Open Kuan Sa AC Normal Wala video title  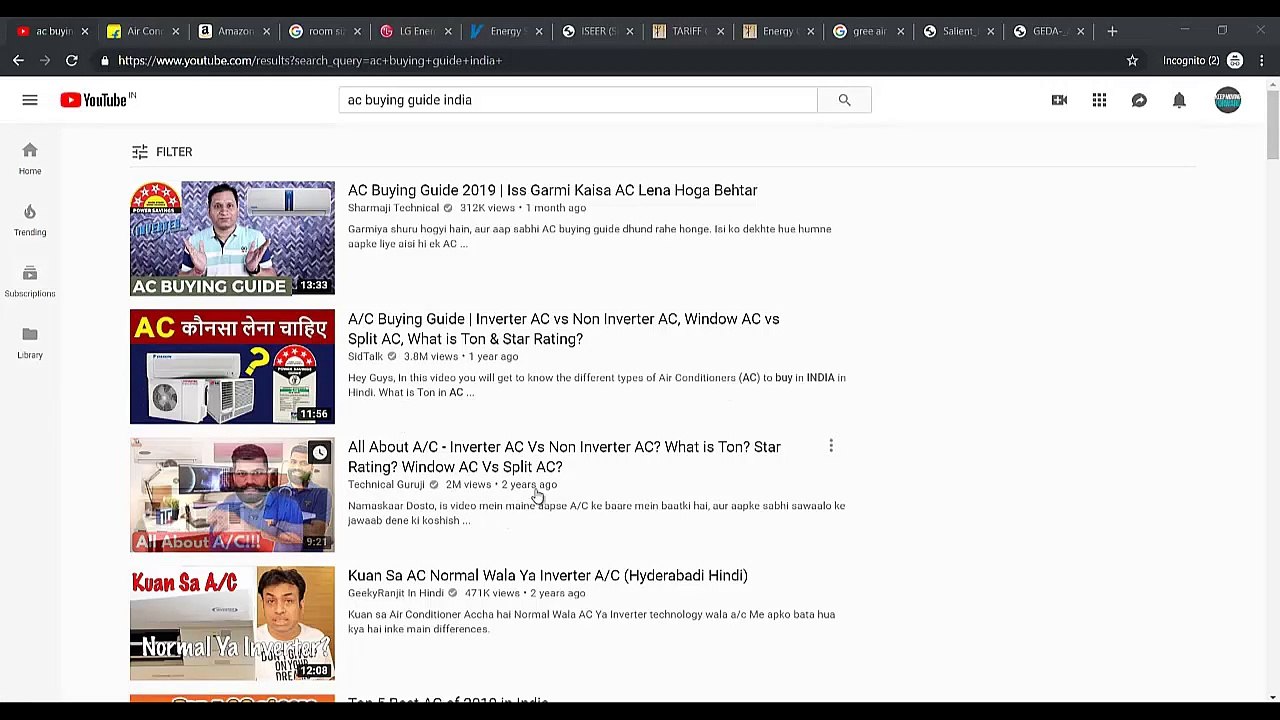(x=548, y=576)
